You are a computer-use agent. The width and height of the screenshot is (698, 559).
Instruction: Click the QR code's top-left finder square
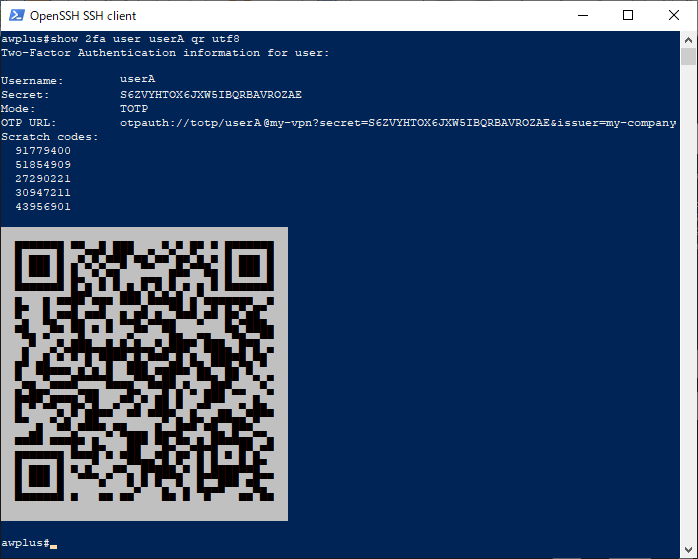point(40,268)
